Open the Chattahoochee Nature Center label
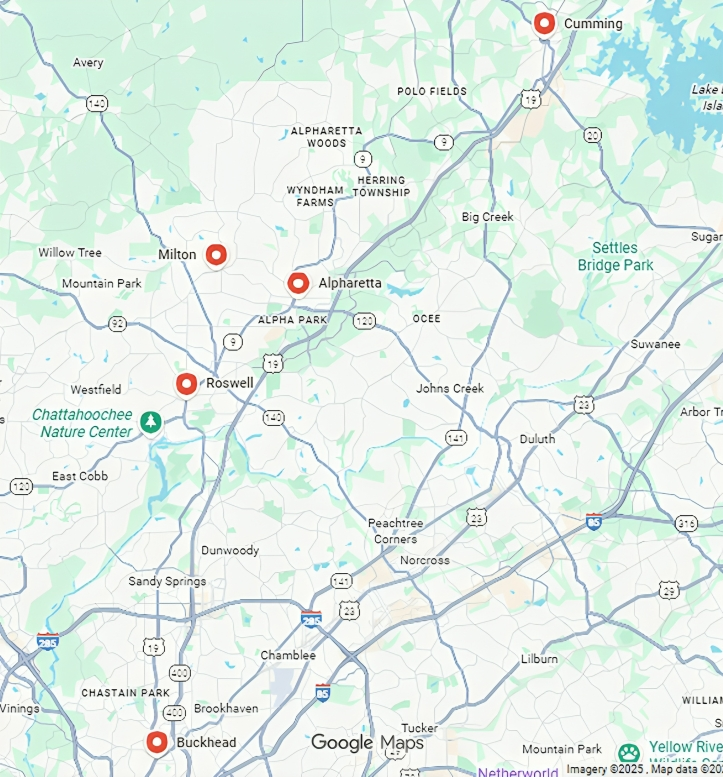This screenshot has width=723, height=777. coord(82,423)
